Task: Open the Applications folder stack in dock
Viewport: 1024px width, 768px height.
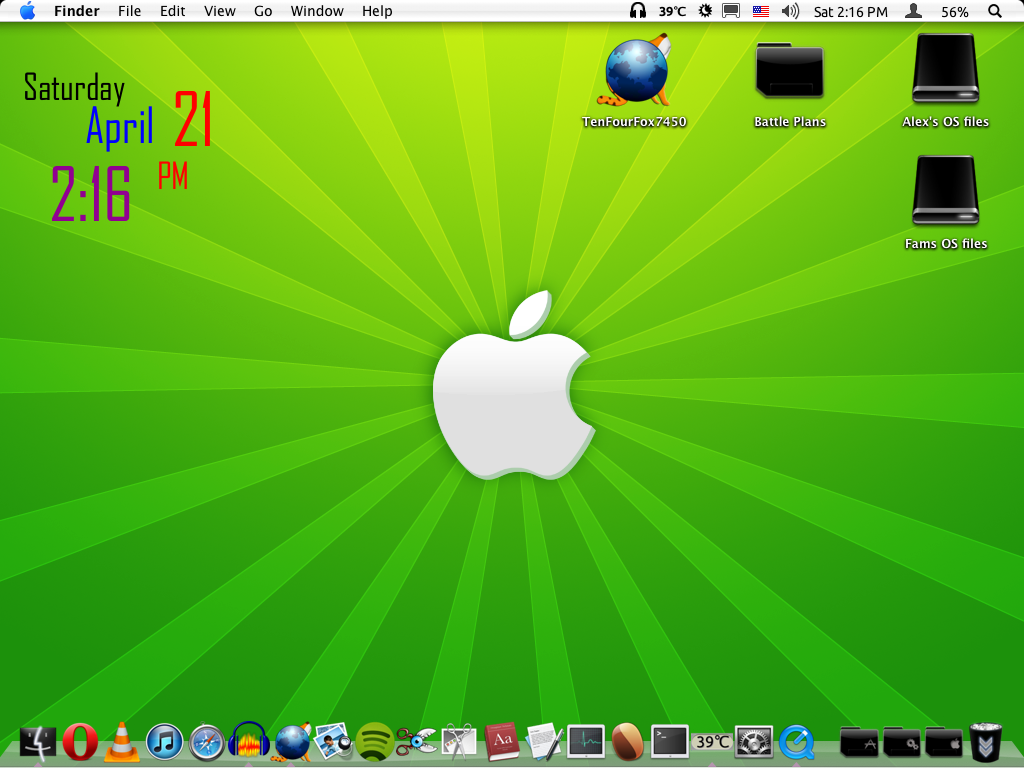Action: (859, 743)
